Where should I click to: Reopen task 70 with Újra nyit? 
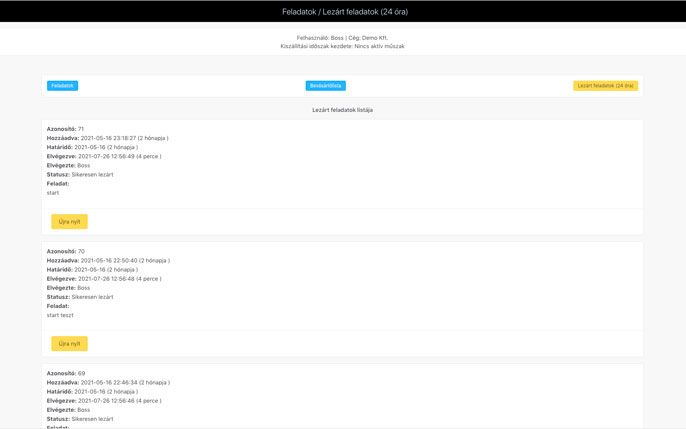[69, 343]
